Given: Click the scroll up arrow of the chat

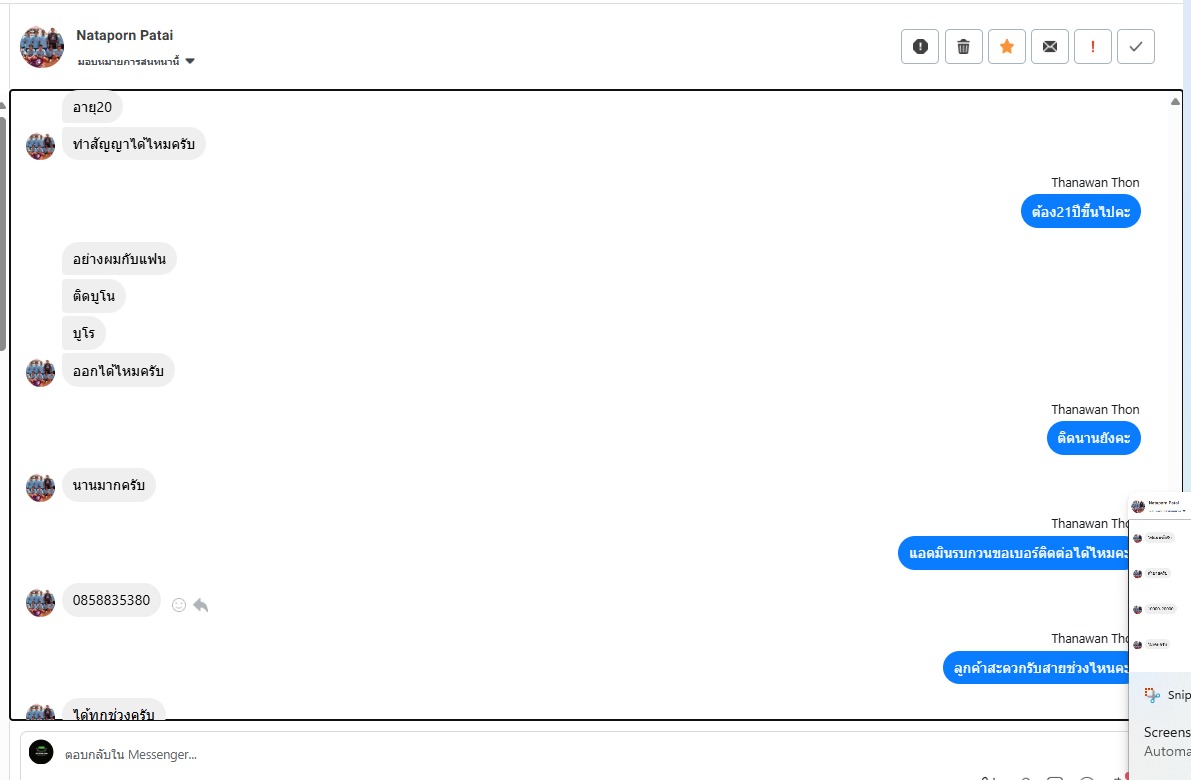Looking at the screenshot, I should coord(1175,101).
